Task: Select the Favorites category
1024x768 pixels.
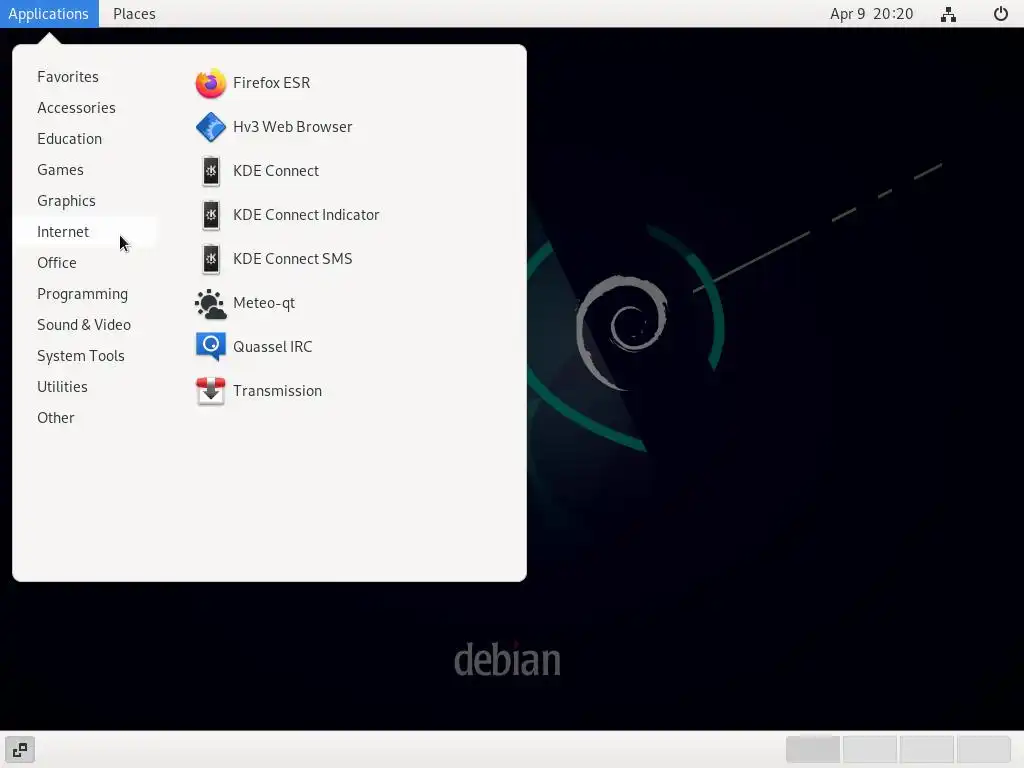Action: click(68, 76)
